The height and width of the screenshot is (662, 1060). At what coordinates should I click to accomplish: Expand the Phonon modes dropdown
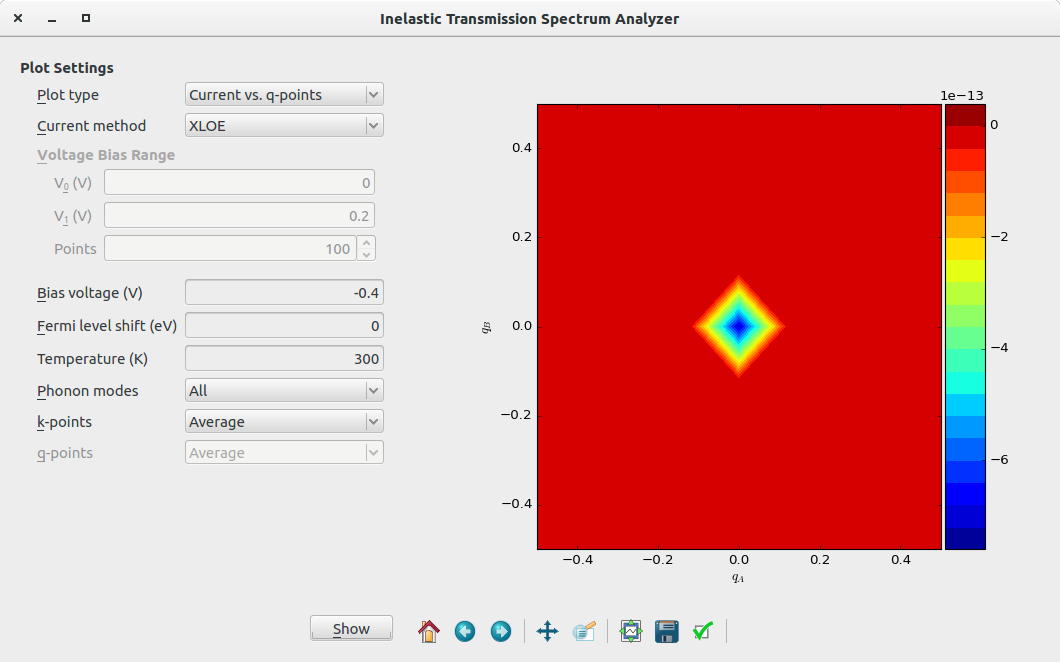coord(284,391)
